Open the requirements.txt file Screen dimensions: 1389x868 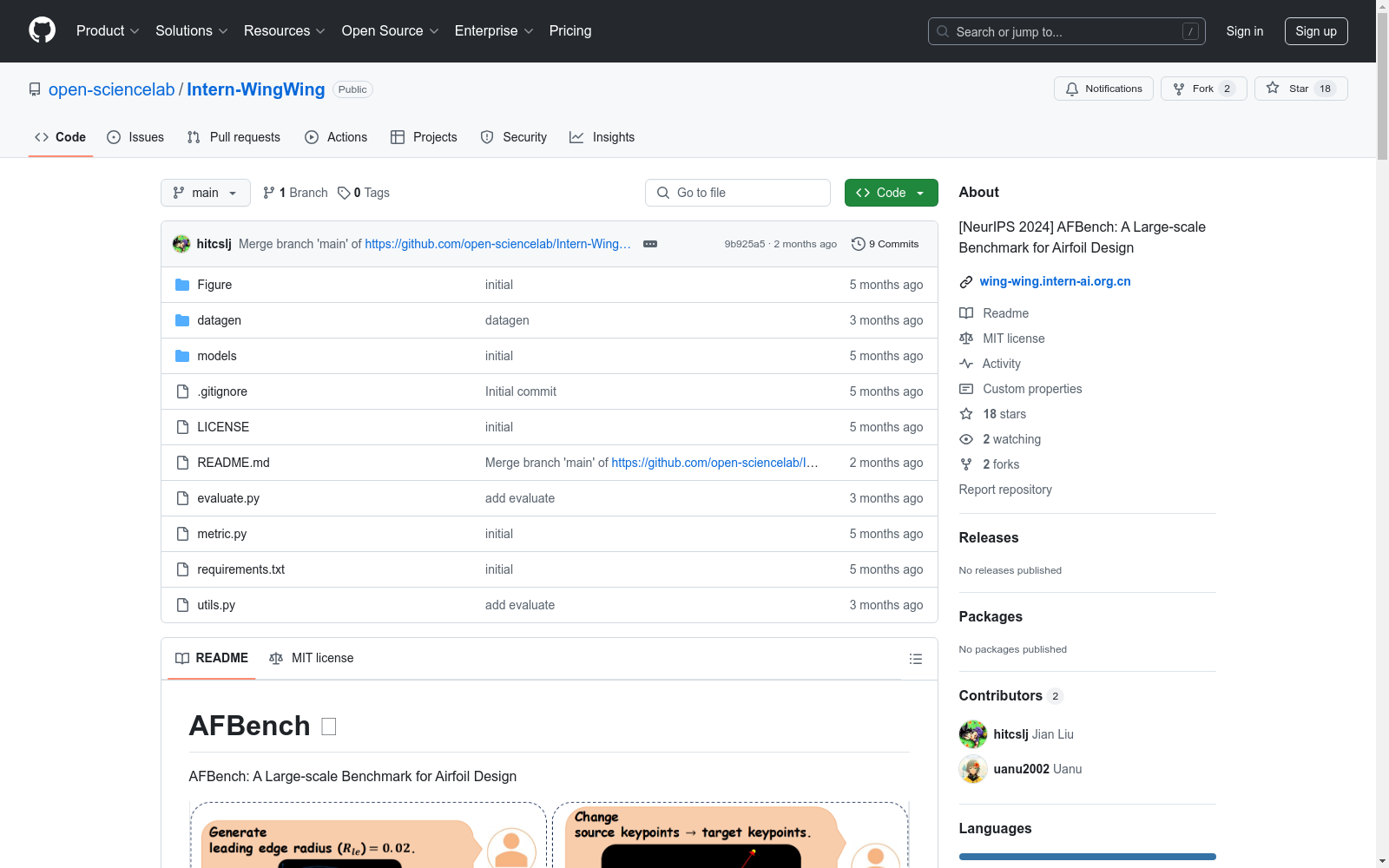point(241,569)
